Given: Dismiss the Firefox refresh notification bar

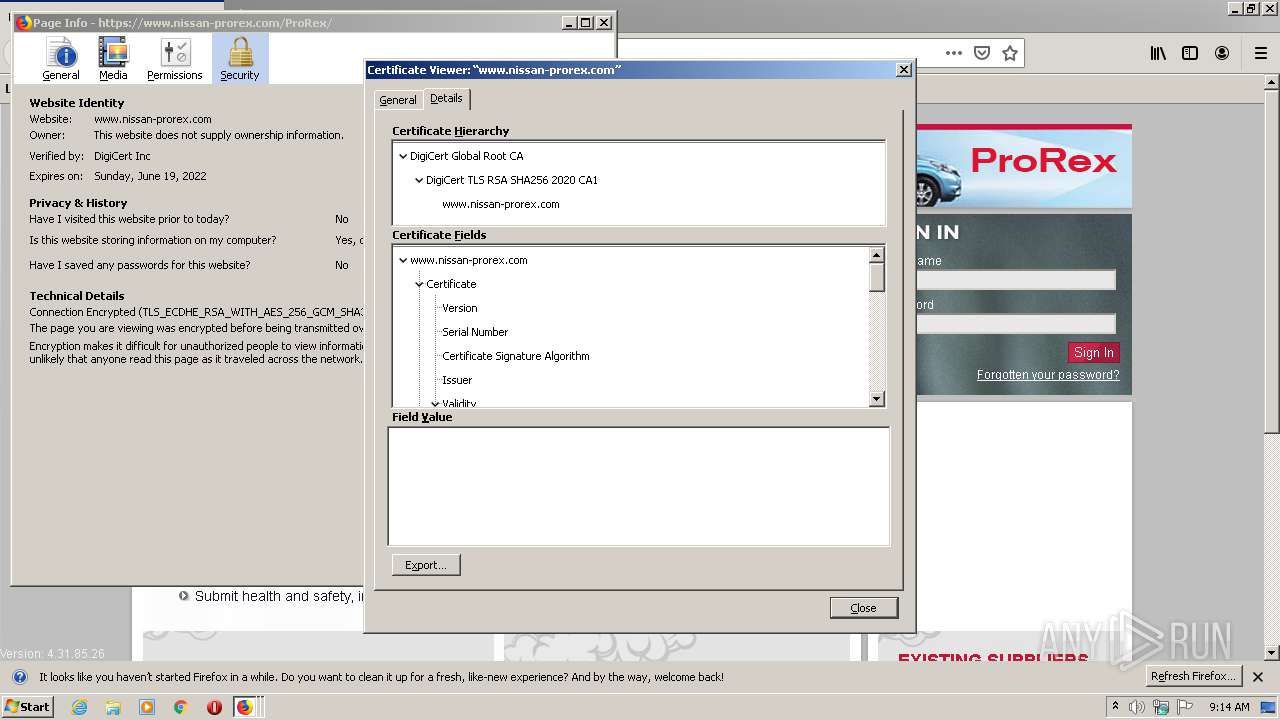Looking at the screenshot, I should 1258,677.
